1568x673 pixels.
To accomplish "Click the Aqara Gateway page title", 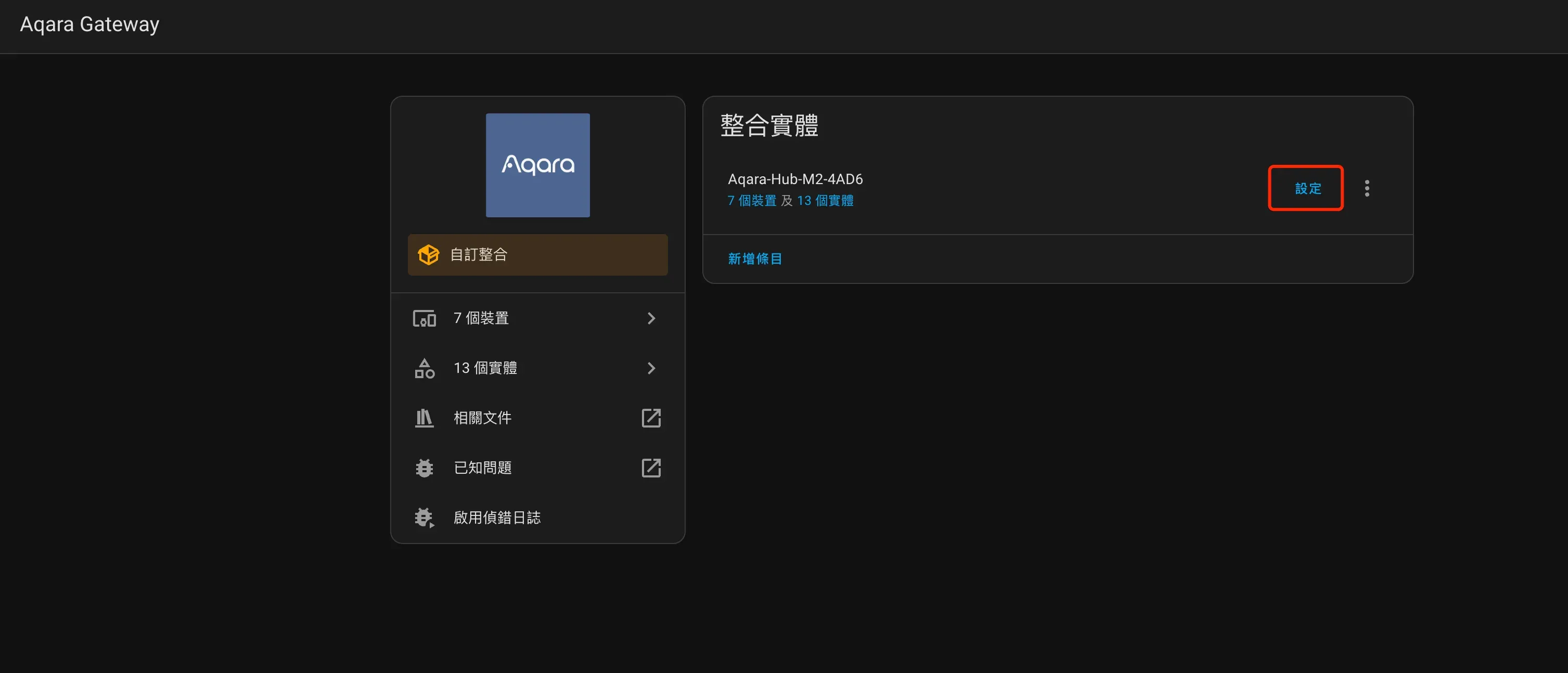I will 89,24.
